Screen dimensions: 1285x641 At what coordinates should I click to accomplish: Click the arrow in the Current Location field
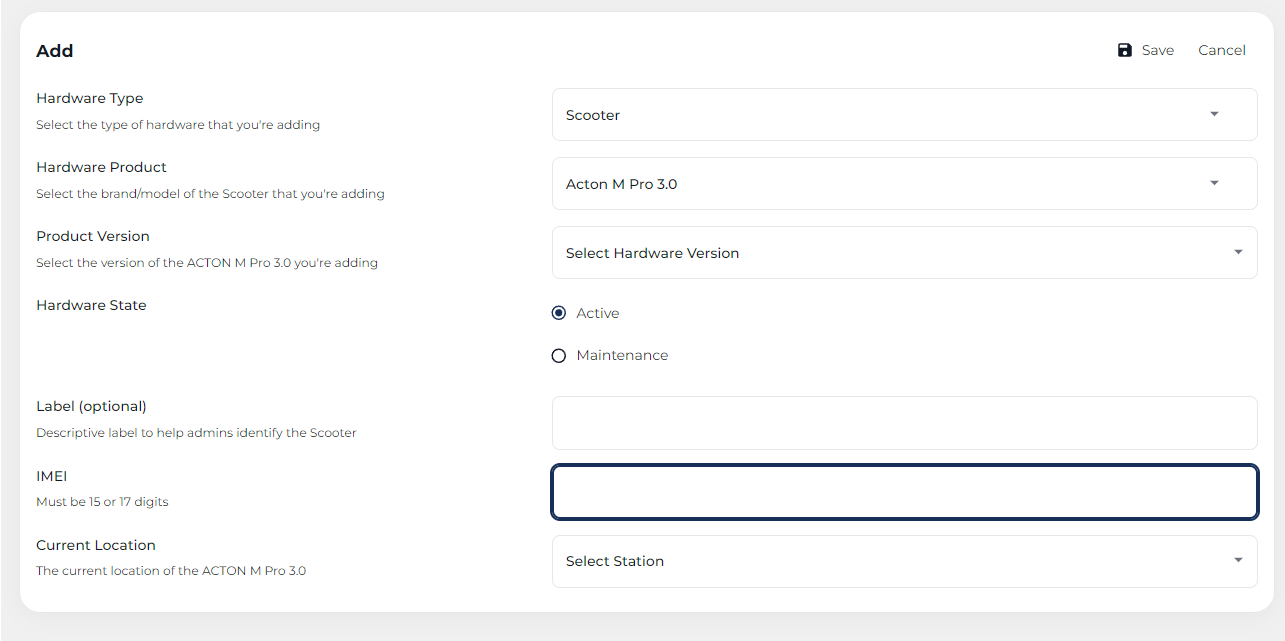(x=1238, y=561)
